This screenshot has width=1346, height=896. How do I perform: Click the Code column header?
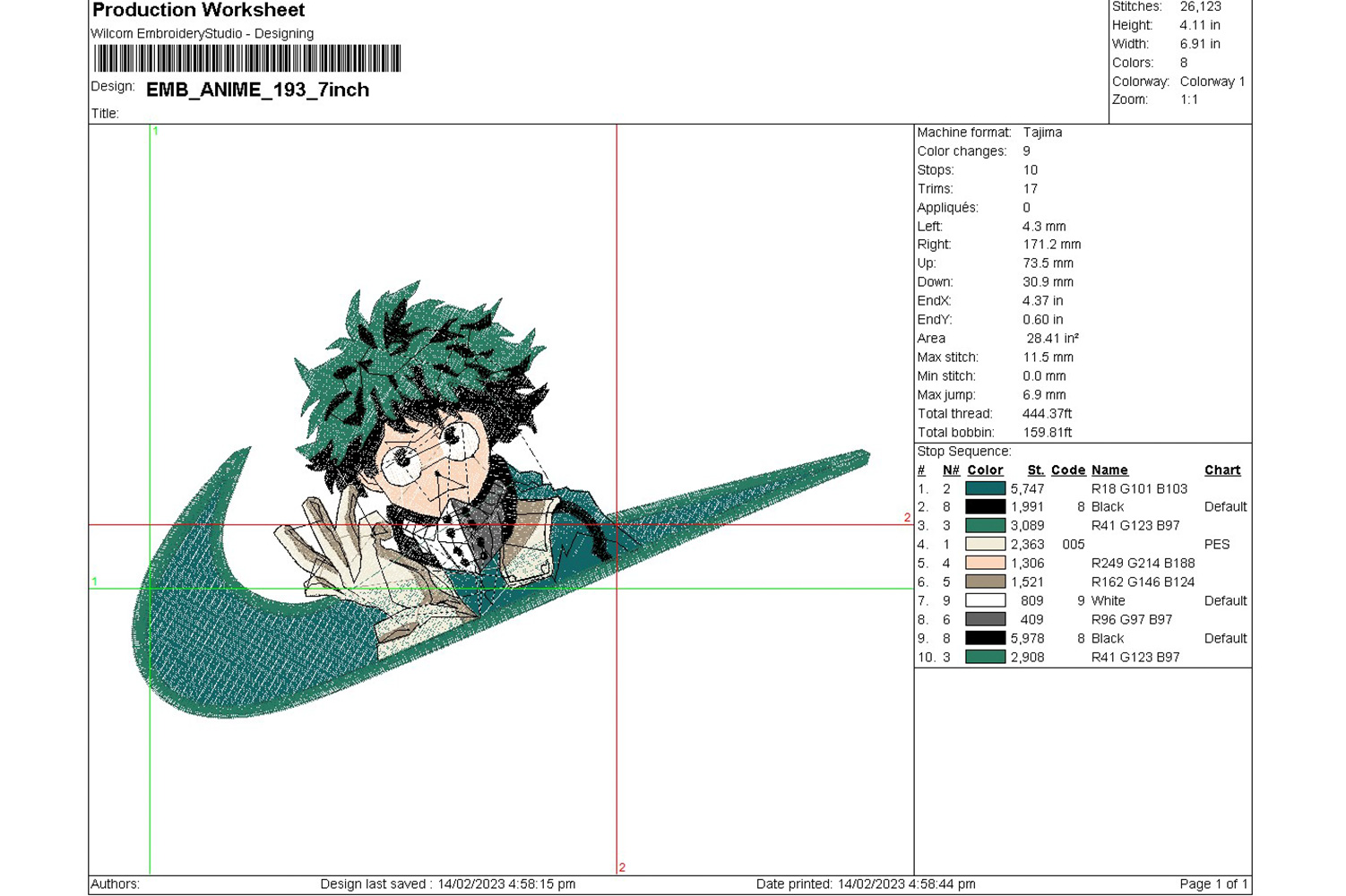point(1068,470)
